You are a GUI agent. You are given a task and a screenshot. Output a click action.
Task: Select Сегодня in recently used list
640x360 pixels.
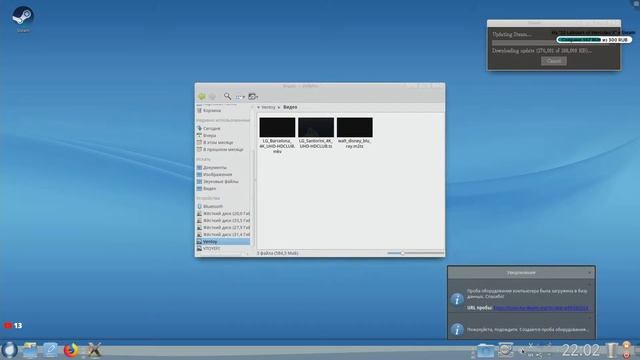pyautogui.click(x=223, y=129)
